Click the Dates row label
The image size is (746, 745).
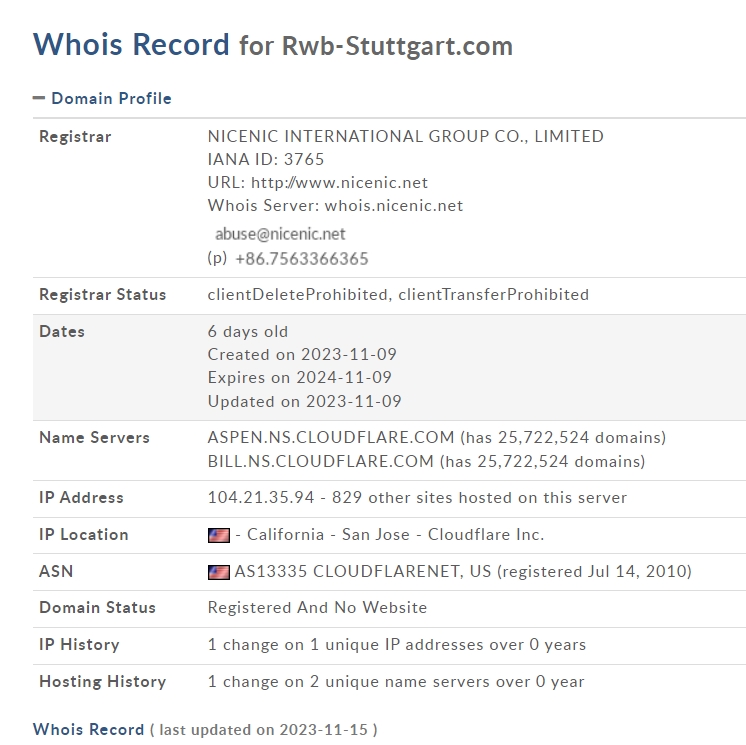click(x=62, y=332)
